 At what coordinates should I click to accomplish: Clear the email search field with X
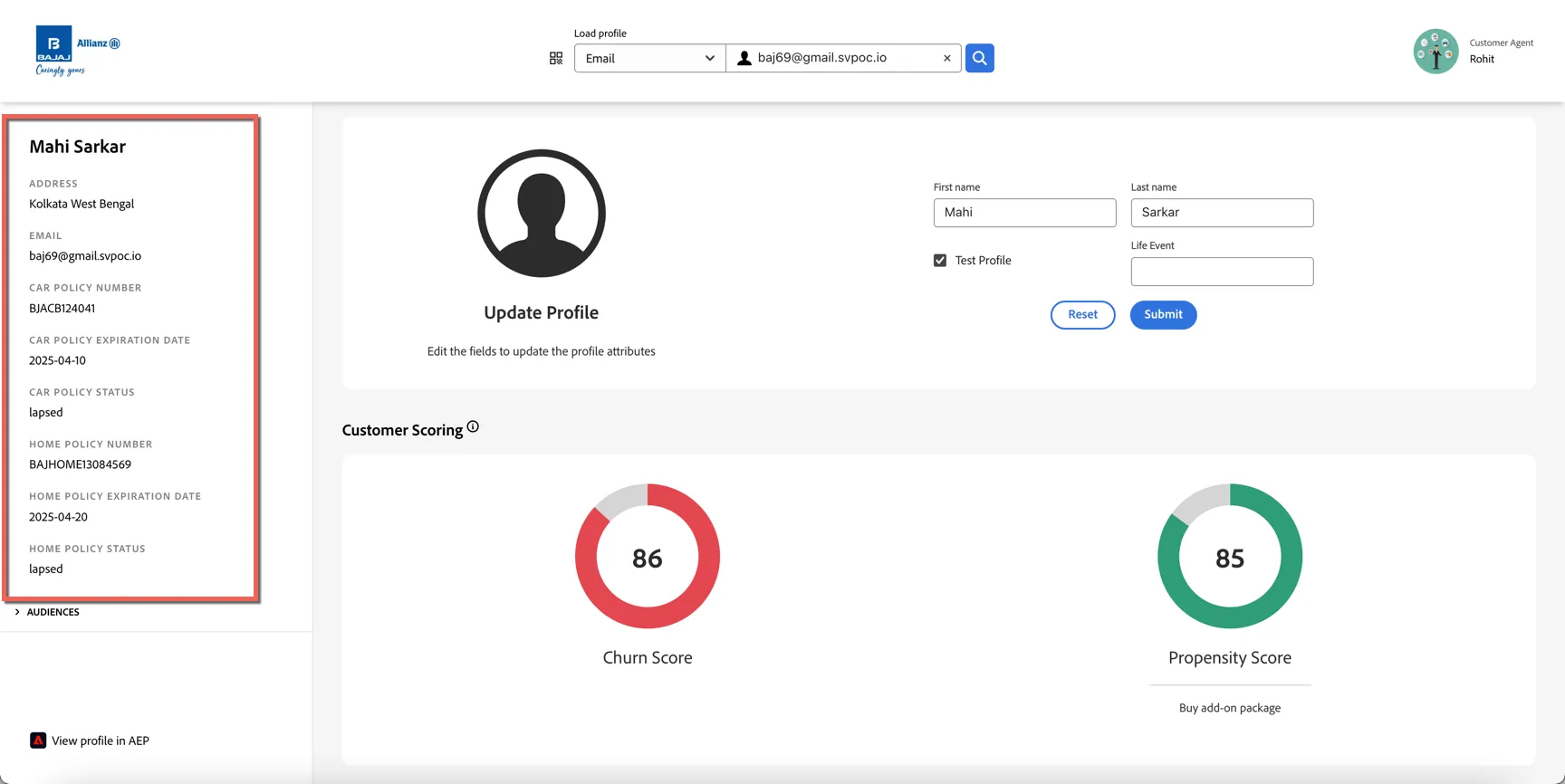[947, 58]
